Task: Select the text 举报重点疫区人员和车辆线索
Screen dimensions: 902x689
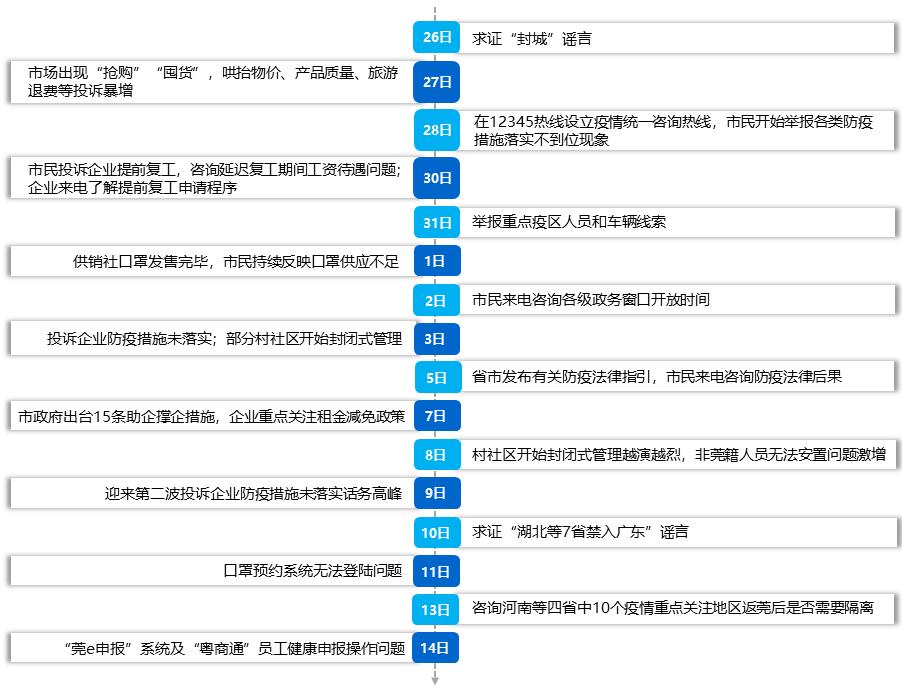Action: pyautogui.click(x=569, y=222)
